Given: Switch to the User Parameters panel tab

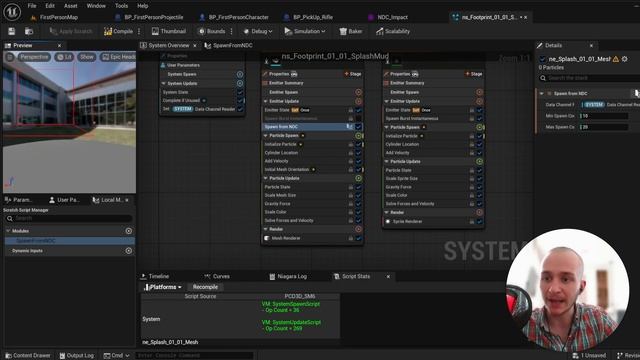Looking at the screenshot, I should pos(64,200).
